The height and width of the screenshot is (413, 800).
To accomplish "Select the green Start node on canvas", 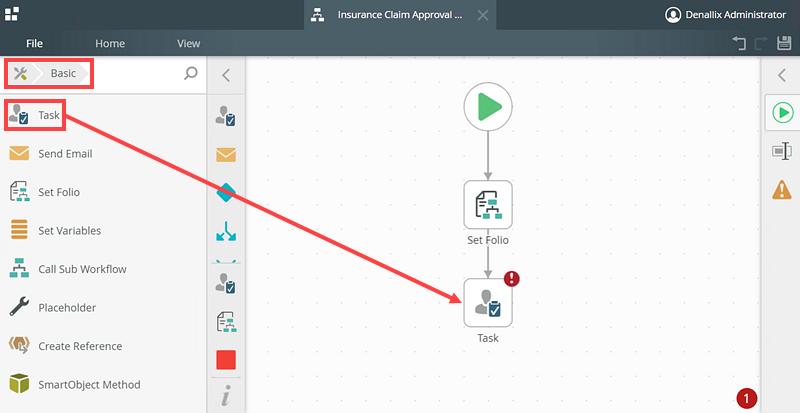I will (x=488, y=107).
